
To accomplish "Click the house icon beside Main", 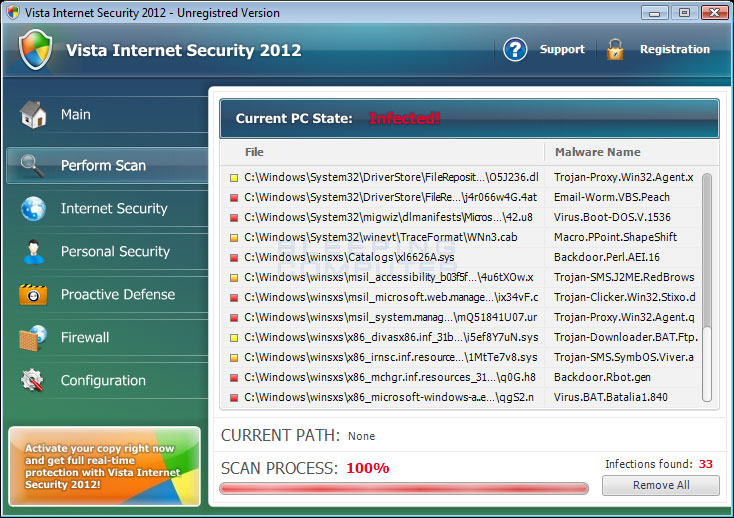I will pyautogui.click(x=33, y=115).
